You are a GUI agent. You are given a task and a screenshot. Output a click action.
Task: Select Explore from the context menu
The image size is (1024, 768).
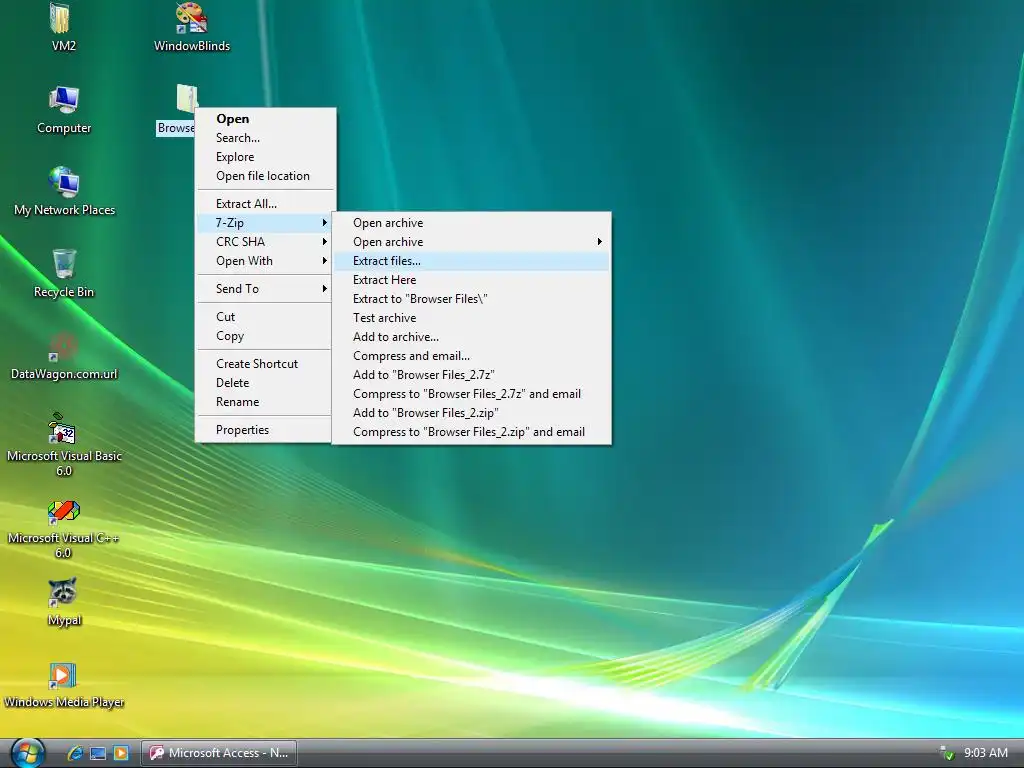point(266,157)
